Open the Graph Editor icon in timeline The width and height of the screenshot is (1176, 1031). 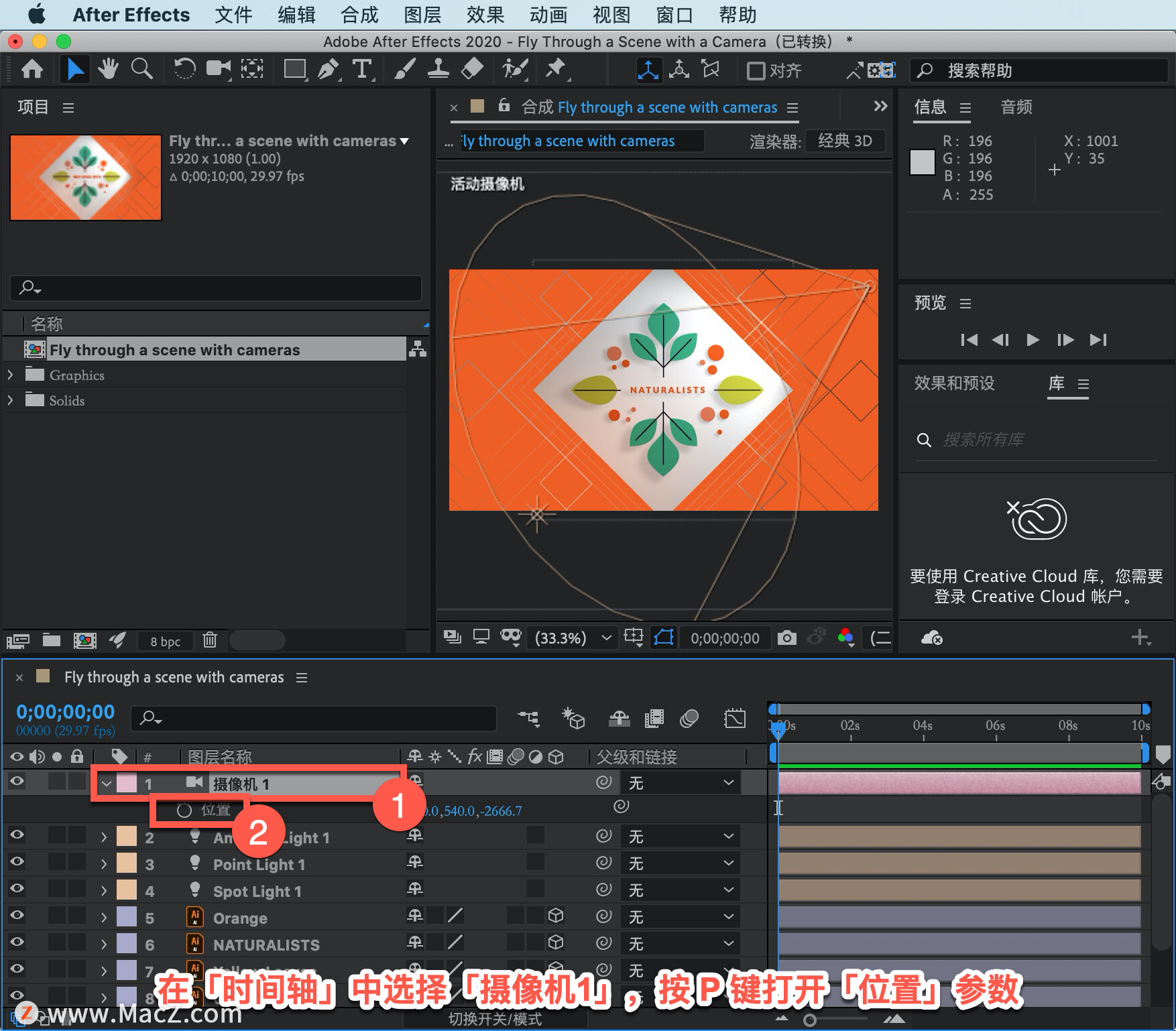tap(735, 719)
